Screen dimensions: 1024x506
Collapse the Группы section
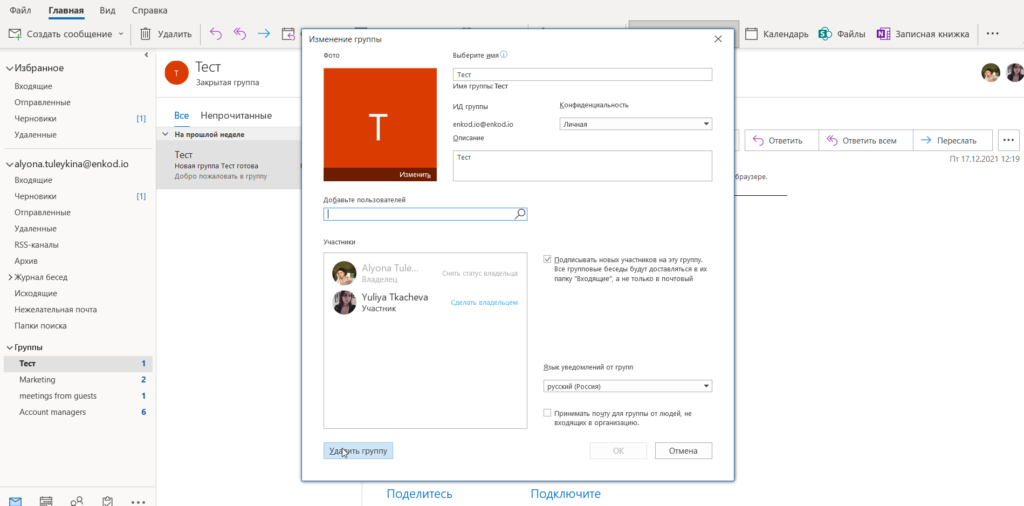point(9,348)
